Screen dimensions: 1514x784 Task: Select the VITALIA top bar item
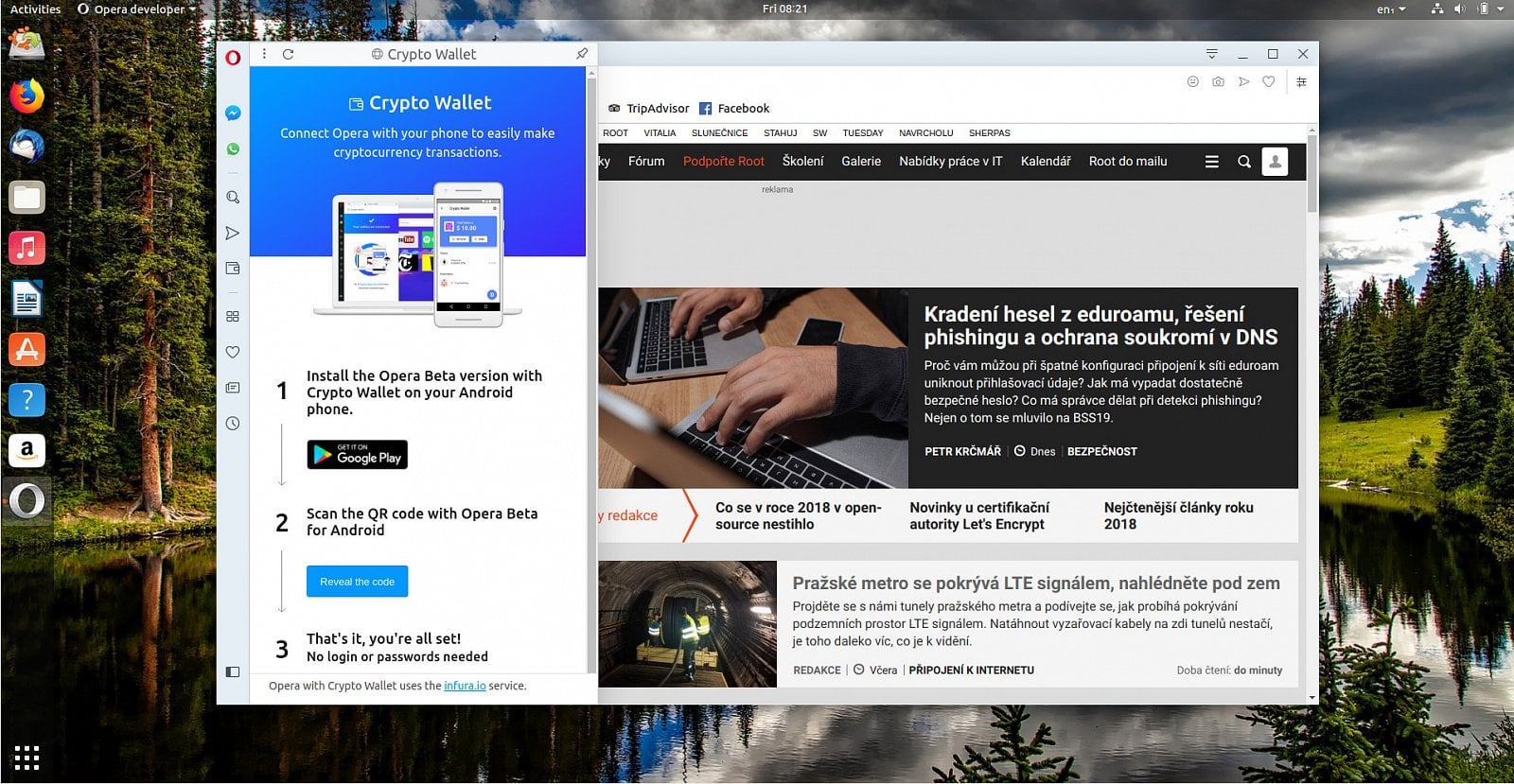point(660,133)
